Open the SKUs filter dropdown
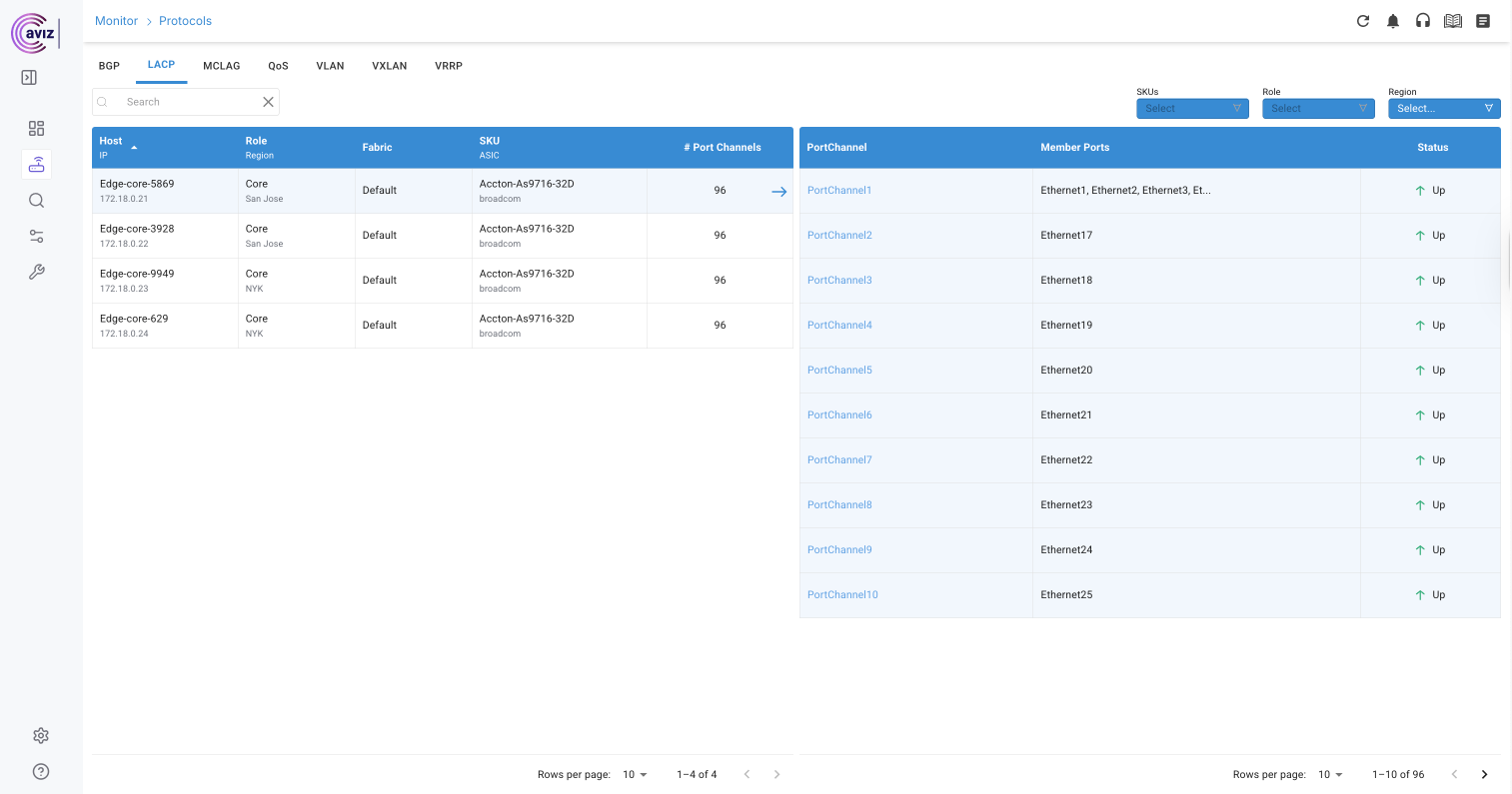 (1192, 108)
